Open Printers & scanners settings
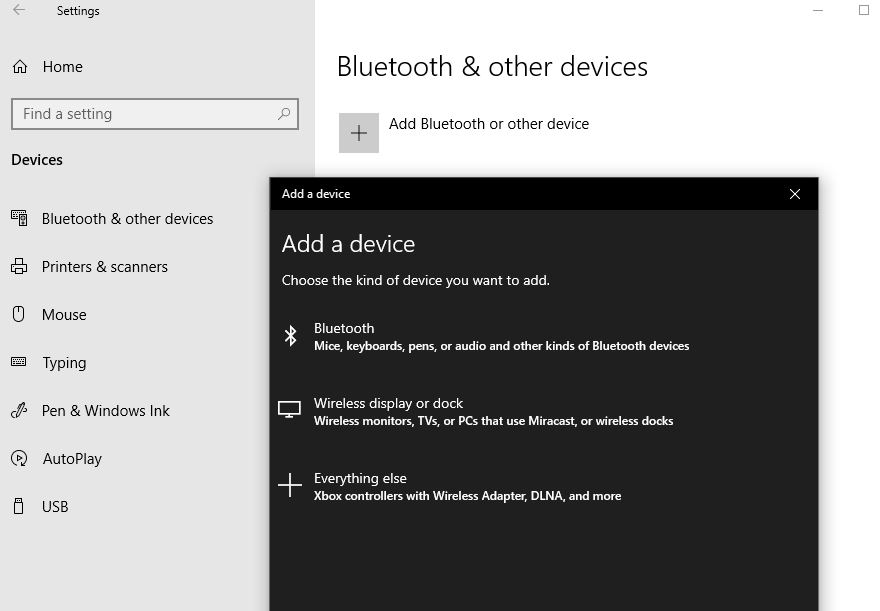Viewport: 880px width, 611px height. (x=105, y=267)
